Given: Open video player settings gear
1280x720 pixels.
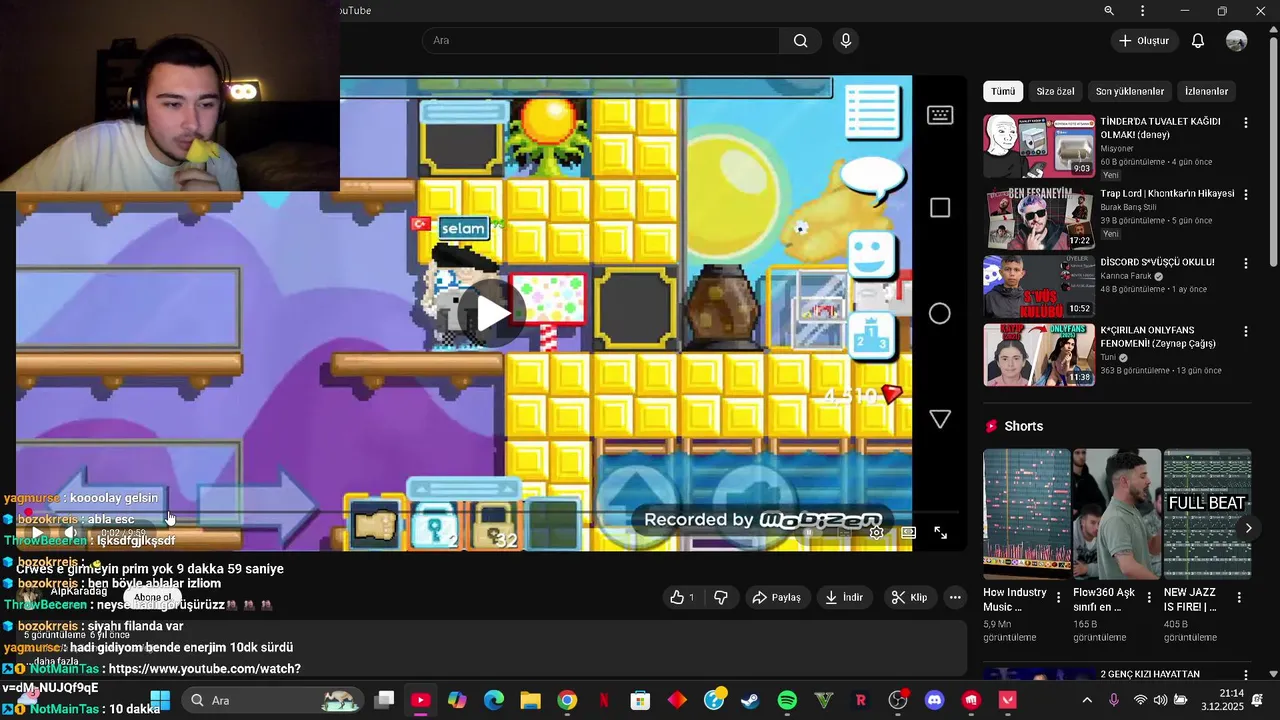Looking at the screenshot, I should click(x=876, y=533).
